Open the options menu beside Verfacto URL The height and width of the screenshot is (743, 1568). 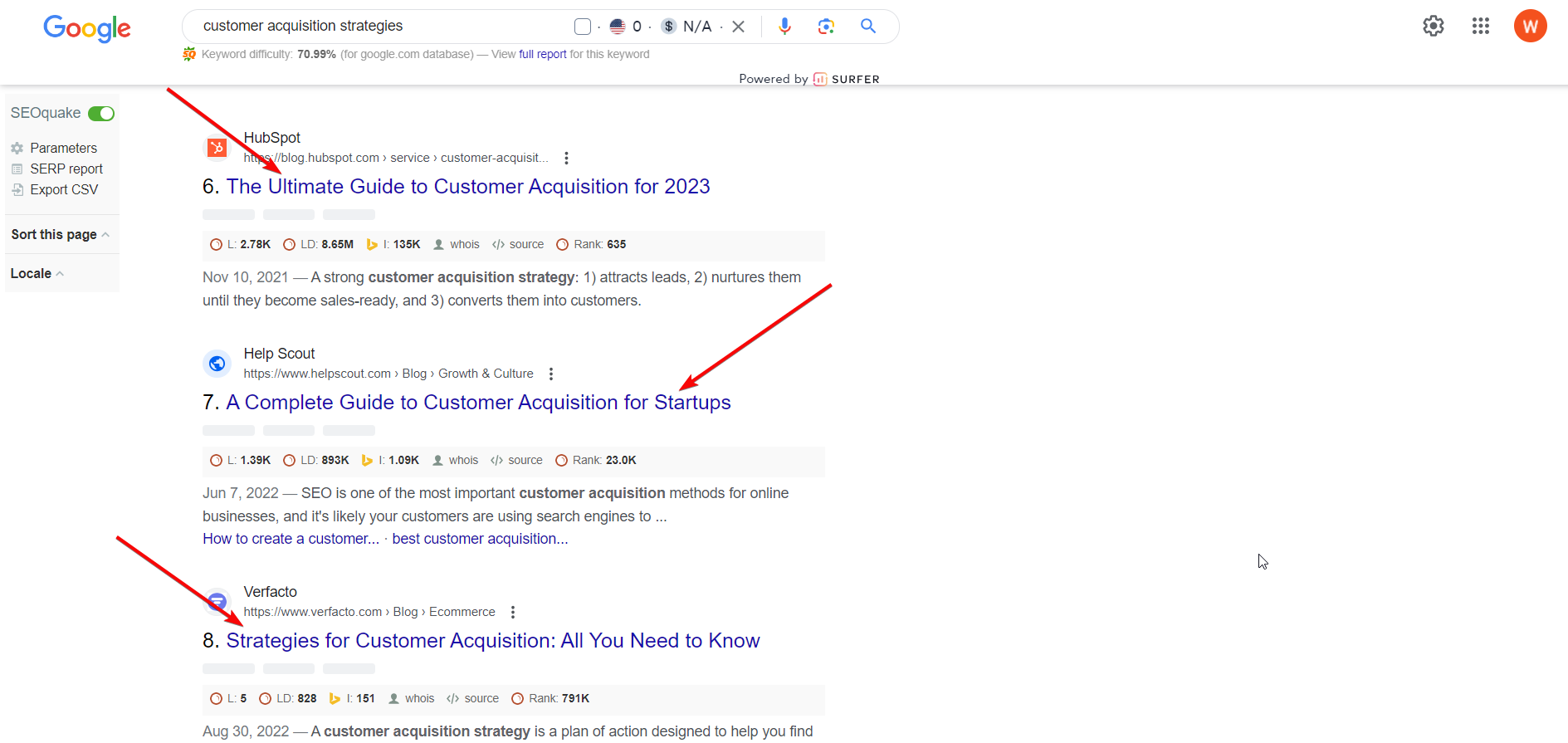click(x=513, y=612)
